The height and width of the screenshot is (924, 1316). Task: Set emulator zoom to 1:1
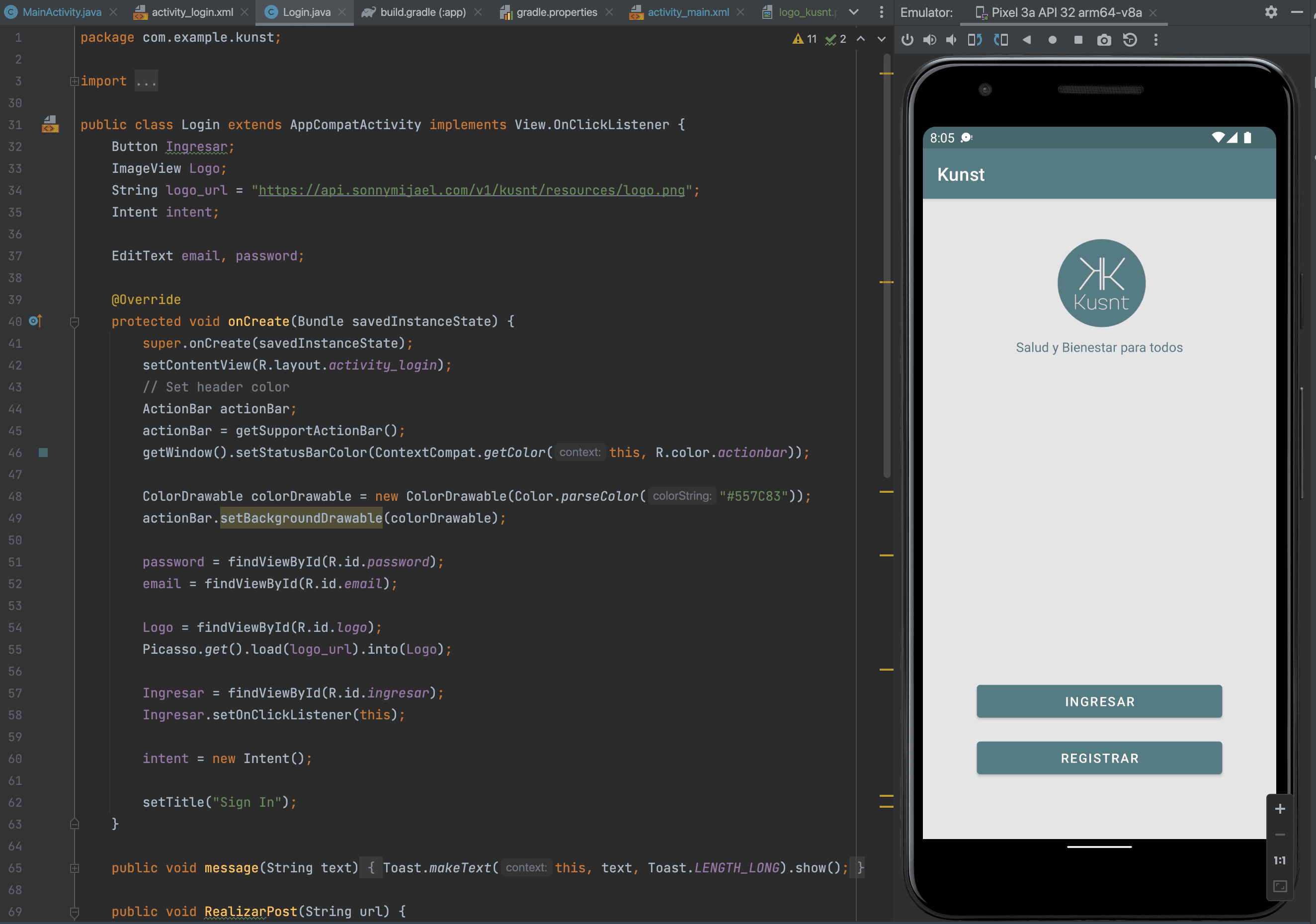tap(1280, 860)
